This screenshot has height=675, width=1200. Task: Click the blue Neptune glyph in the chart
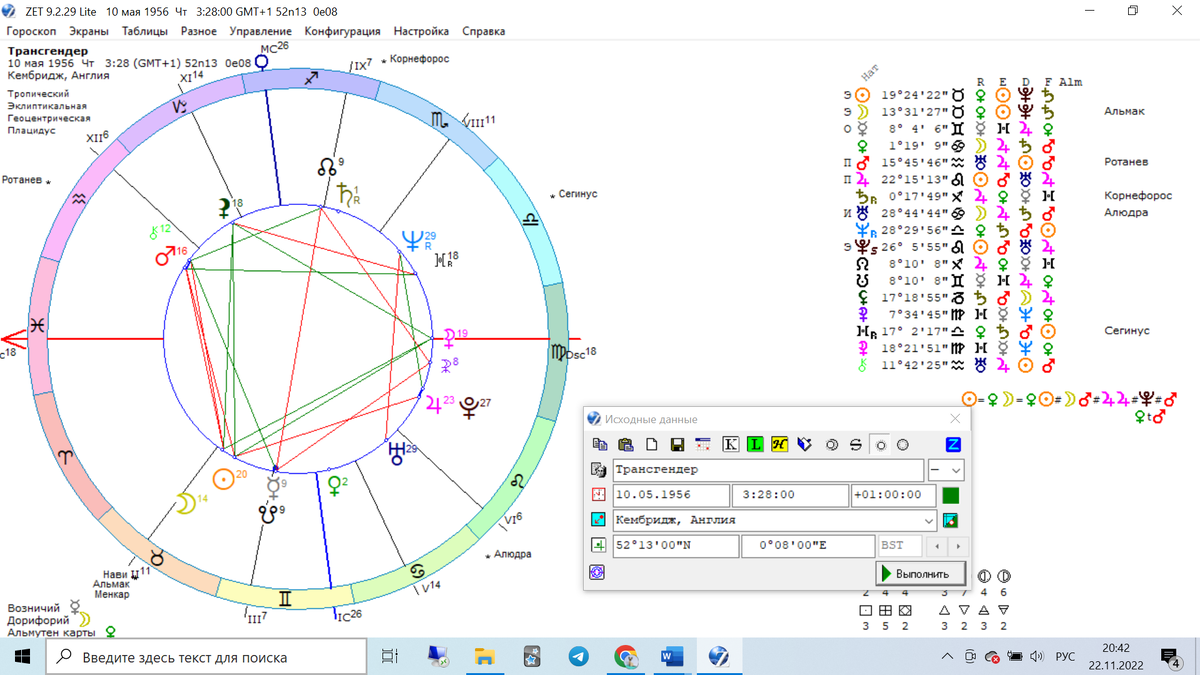point(411,241)
